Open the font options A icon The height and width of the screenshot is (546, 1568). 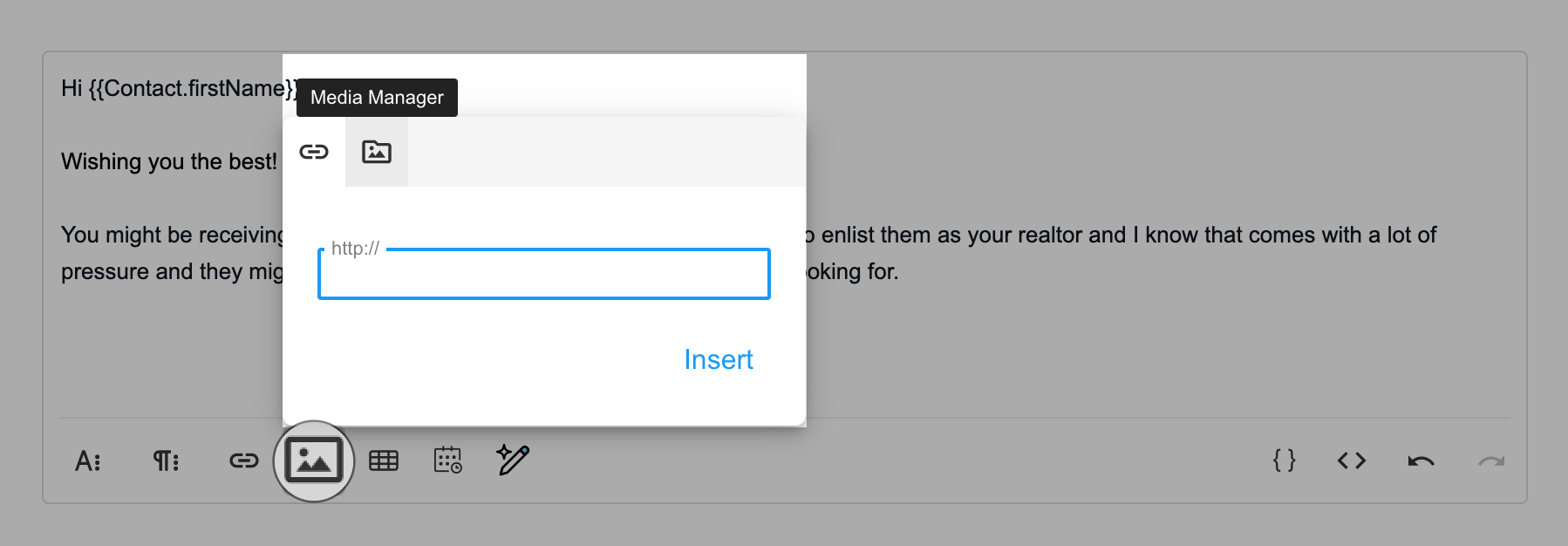tap(88, 461)
